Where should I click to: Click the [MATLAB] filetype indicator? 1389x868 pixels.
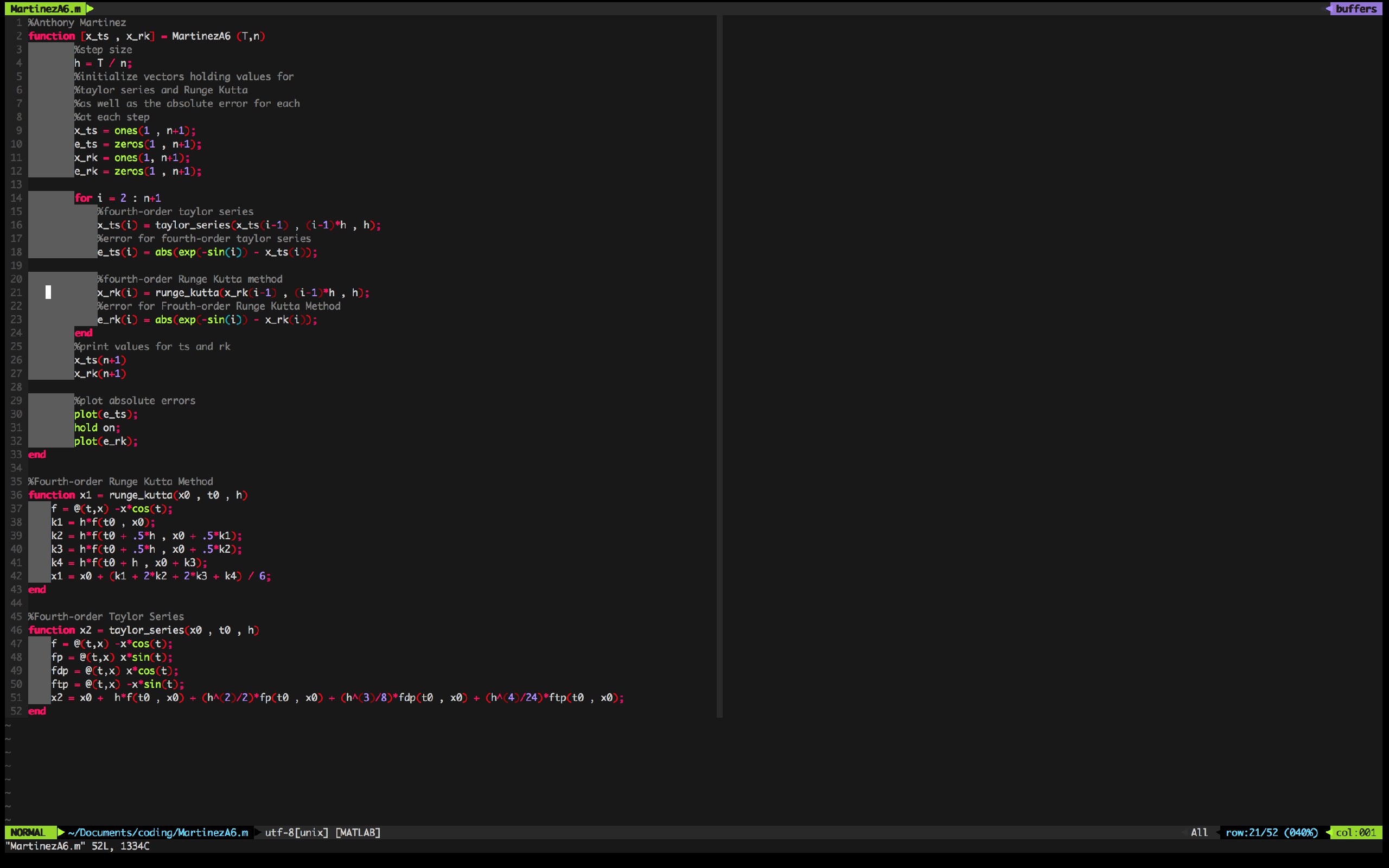pyautogui.click(x=358, y=832)
